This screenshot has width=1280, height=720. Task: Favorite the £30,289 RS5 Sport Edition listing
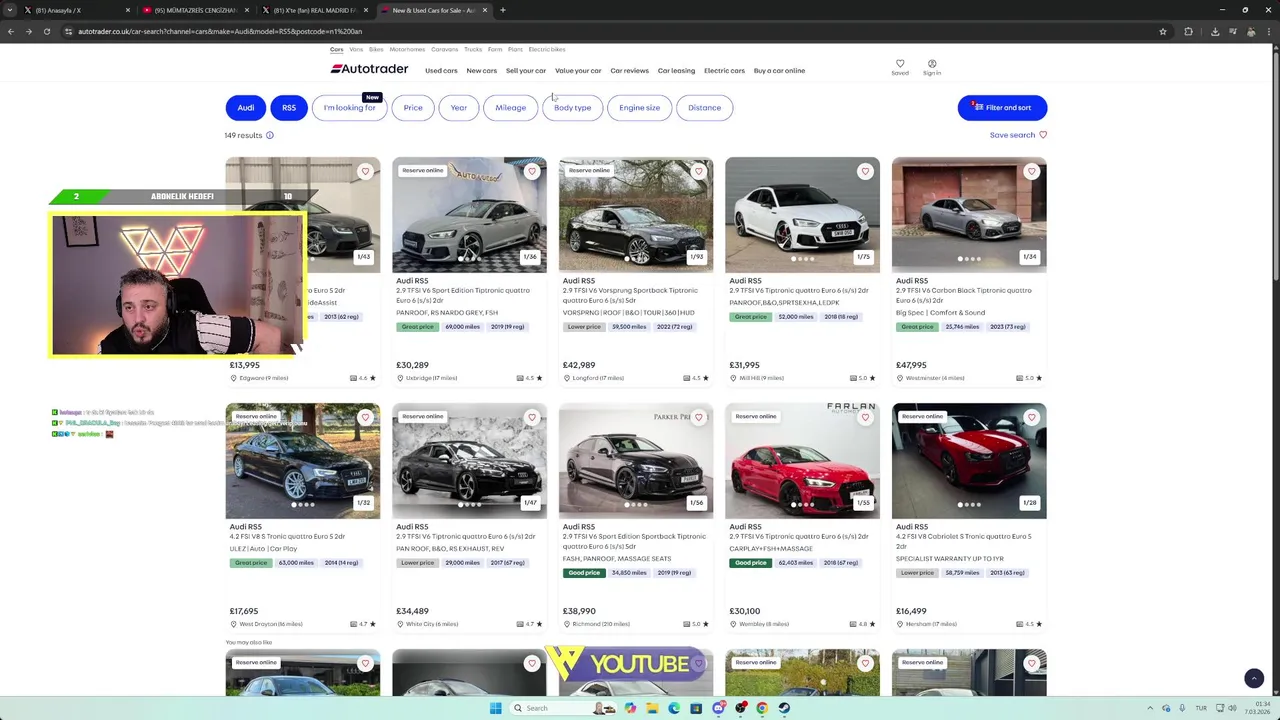click(532, 171)
